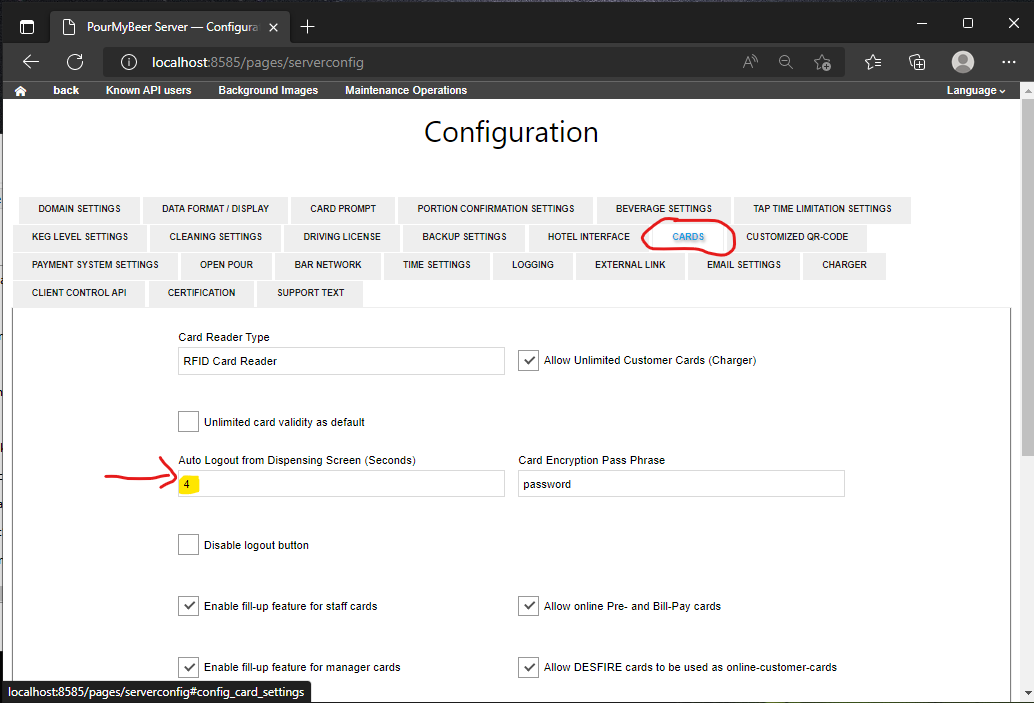This screenshot has height=703, width=1034.
Task: Click the zoom out magnifier icon
Action: [x=785, y=62]
